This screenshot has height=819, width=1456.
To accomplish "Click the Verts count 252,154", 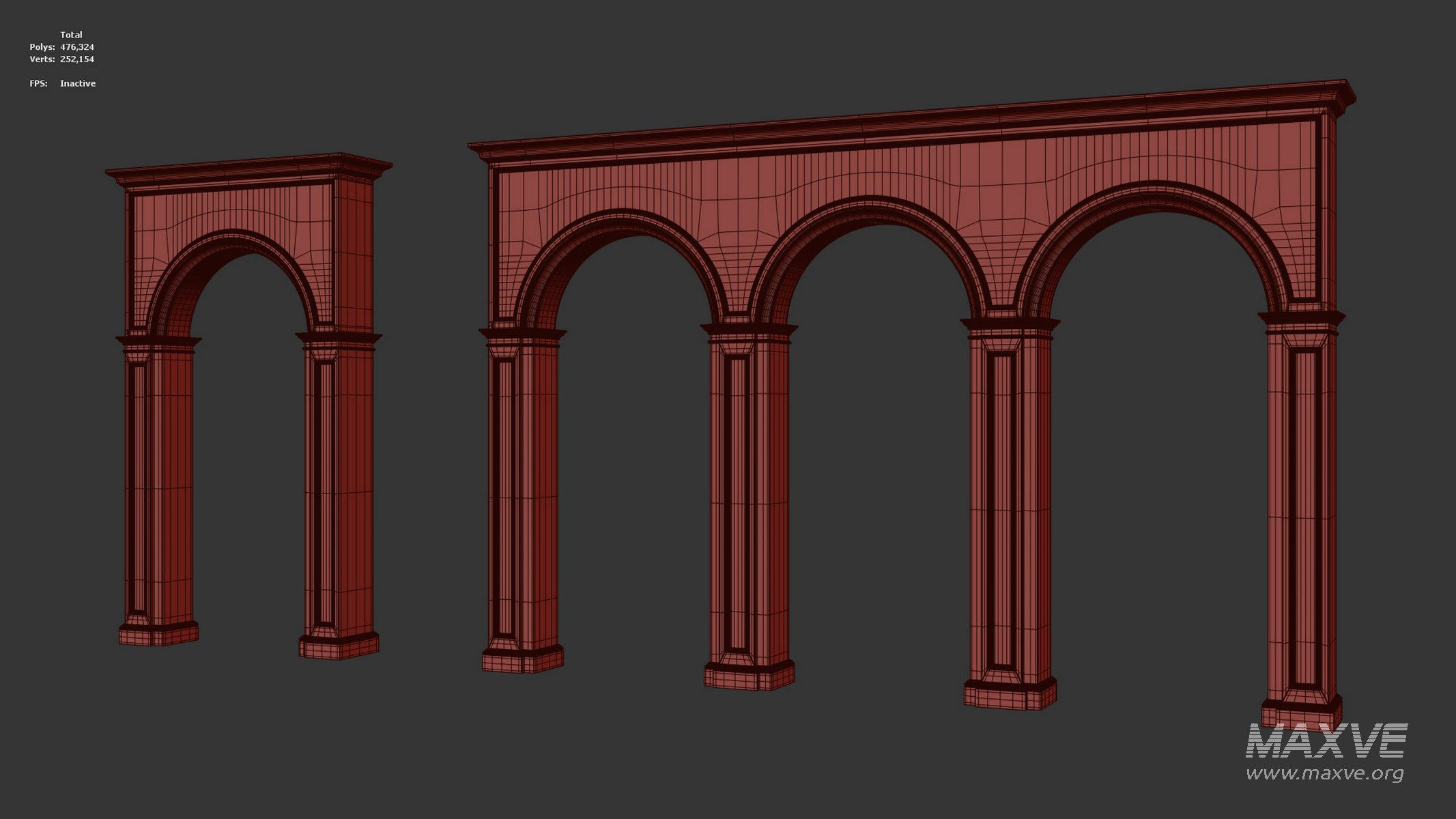I will pyautogui.click(x=77, y=59).
